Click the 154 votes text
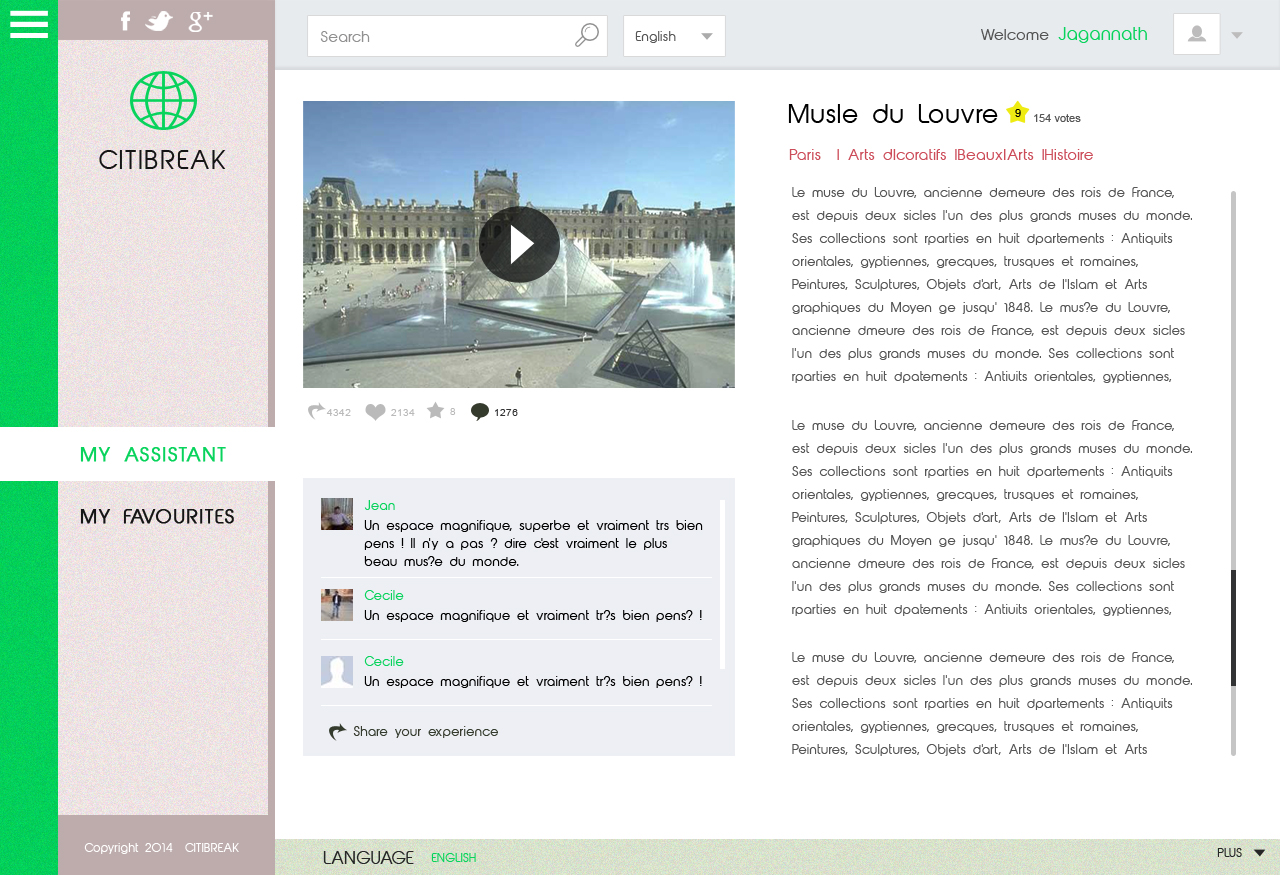The height and width of the screenshot is (875, 1280). [x=1057, y=118]
